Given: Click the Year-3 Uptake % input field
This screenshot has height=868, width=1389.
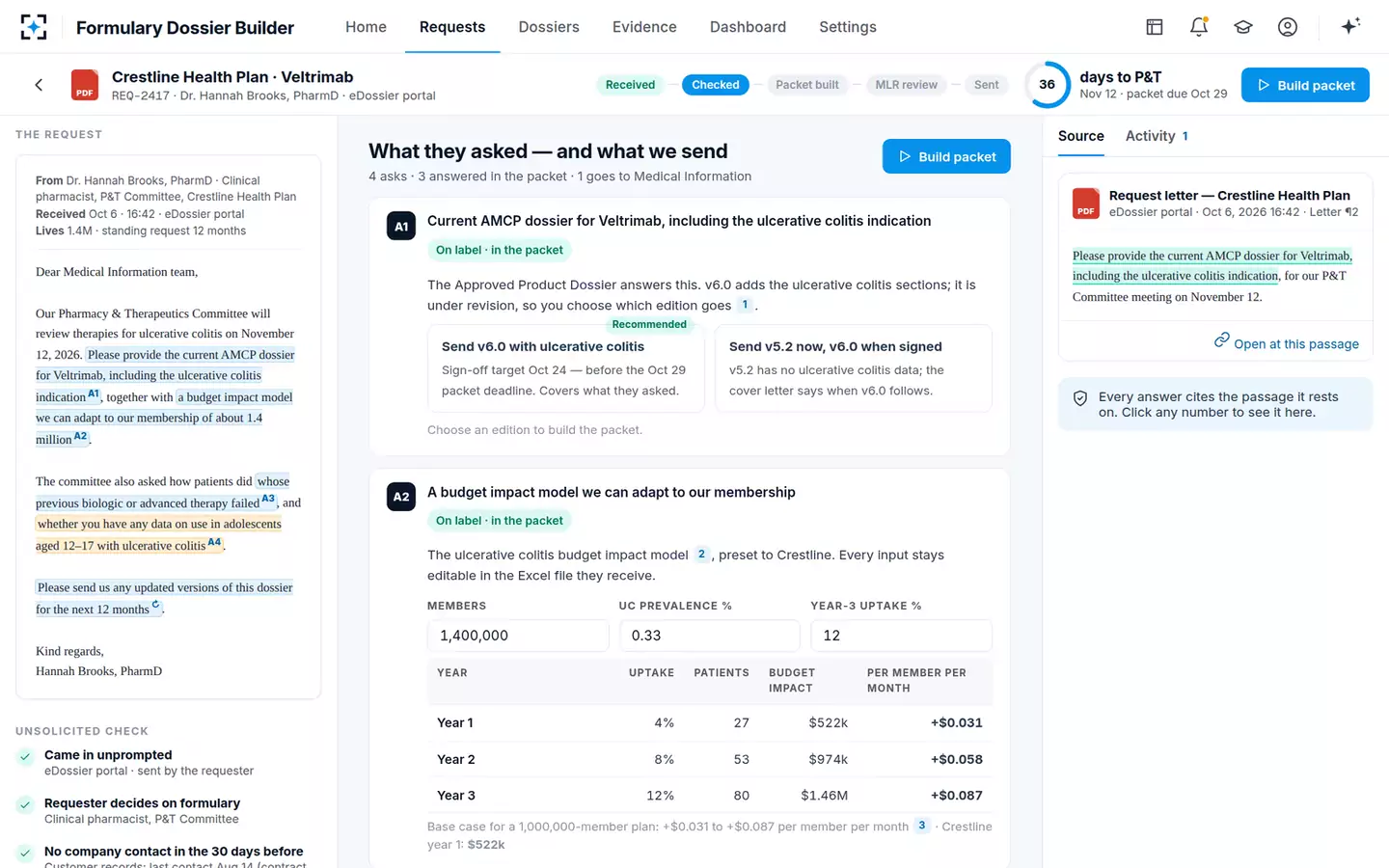Looking at the screenshot, I should (x=901, y=636).
